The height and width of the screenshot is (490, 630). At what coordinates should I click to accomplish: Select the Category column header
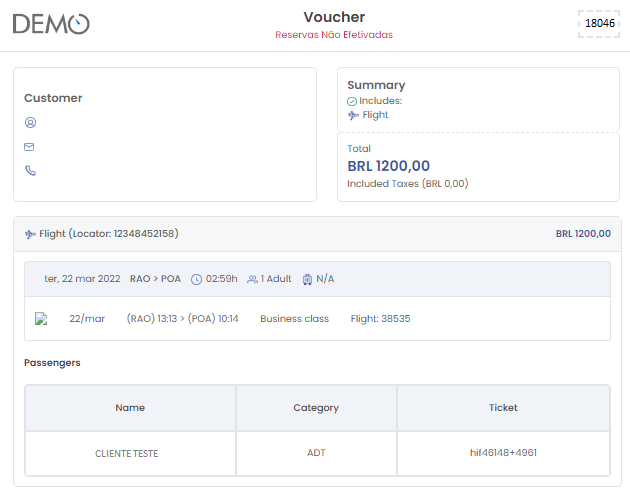(316, 408)
